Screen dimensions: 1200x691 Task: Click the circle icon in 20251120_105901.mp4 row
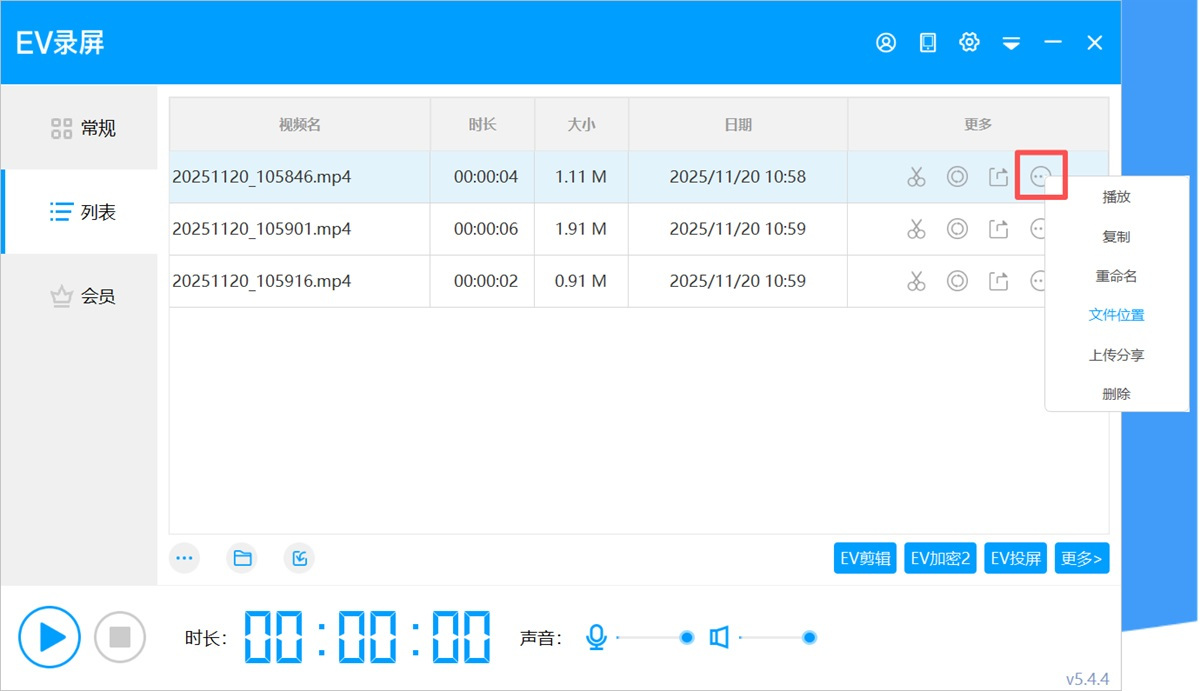point(957,229)
